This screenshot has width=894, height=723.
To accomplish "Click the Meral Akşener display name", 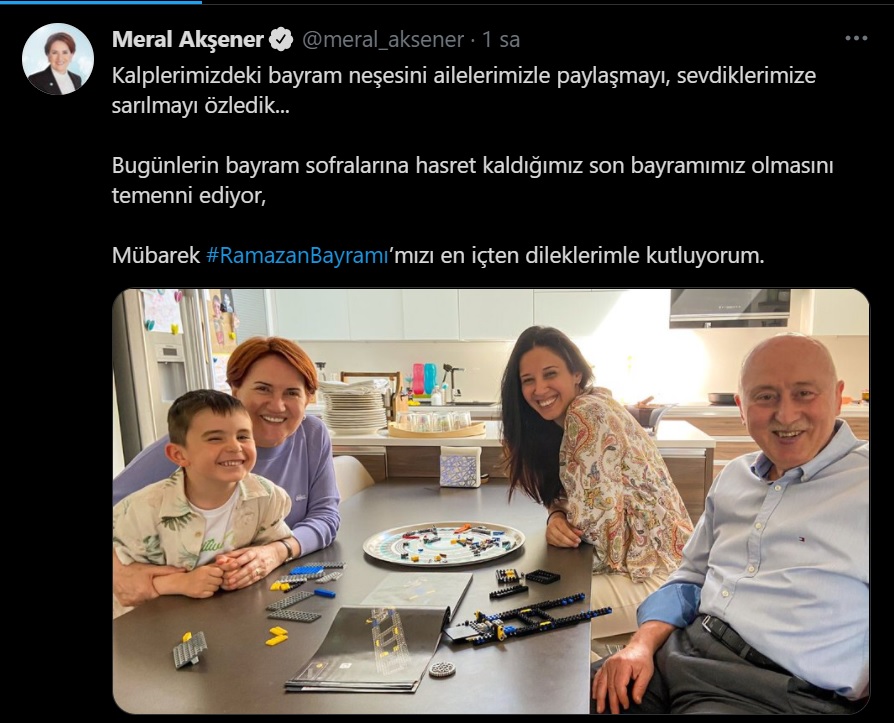I will pyautogui.click(x=188, y=39).
